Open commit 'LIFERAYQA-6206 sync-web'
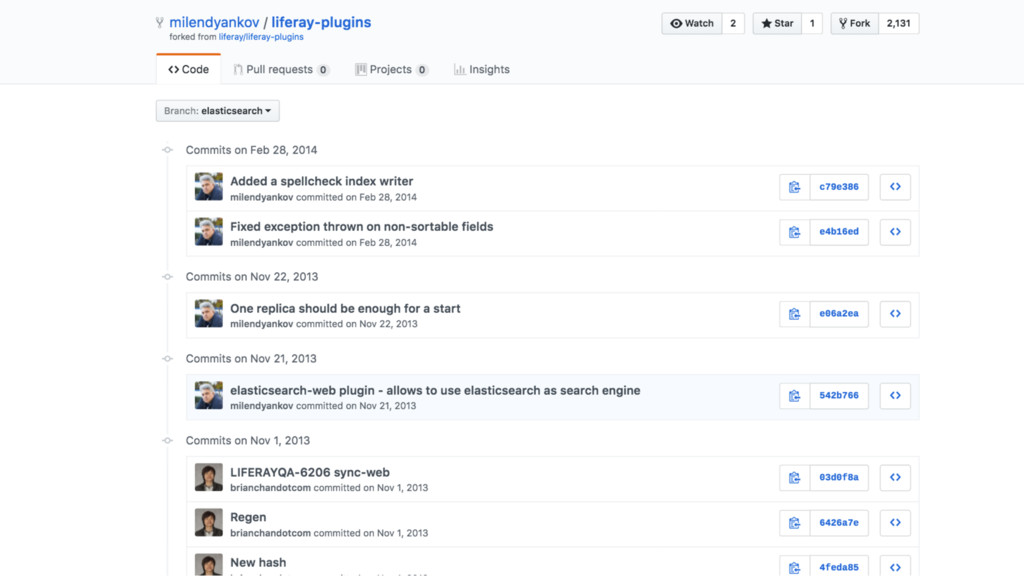This screenshot has height=576, width=1024. click(310, 472)
